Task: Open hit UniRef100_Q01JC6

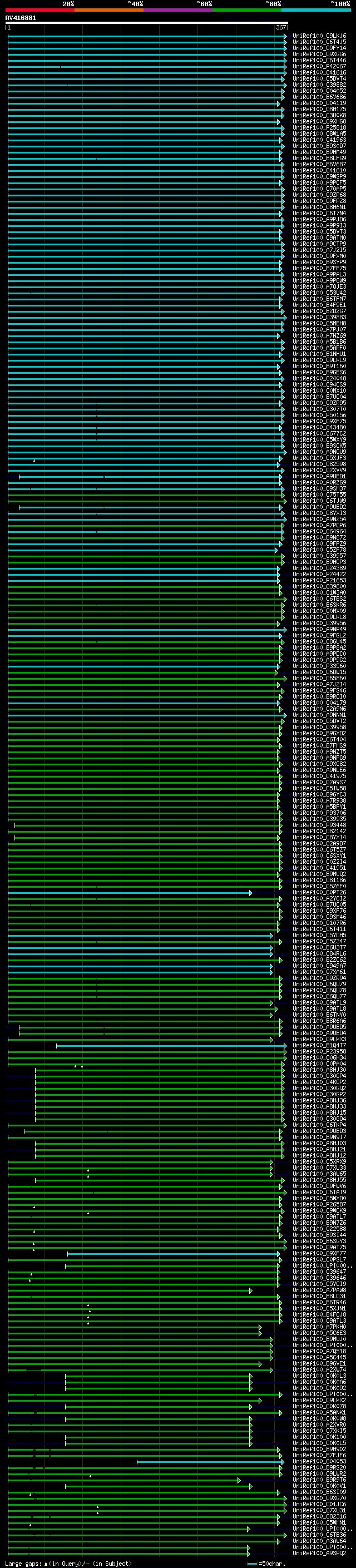Action: (x=319, y=1504)
